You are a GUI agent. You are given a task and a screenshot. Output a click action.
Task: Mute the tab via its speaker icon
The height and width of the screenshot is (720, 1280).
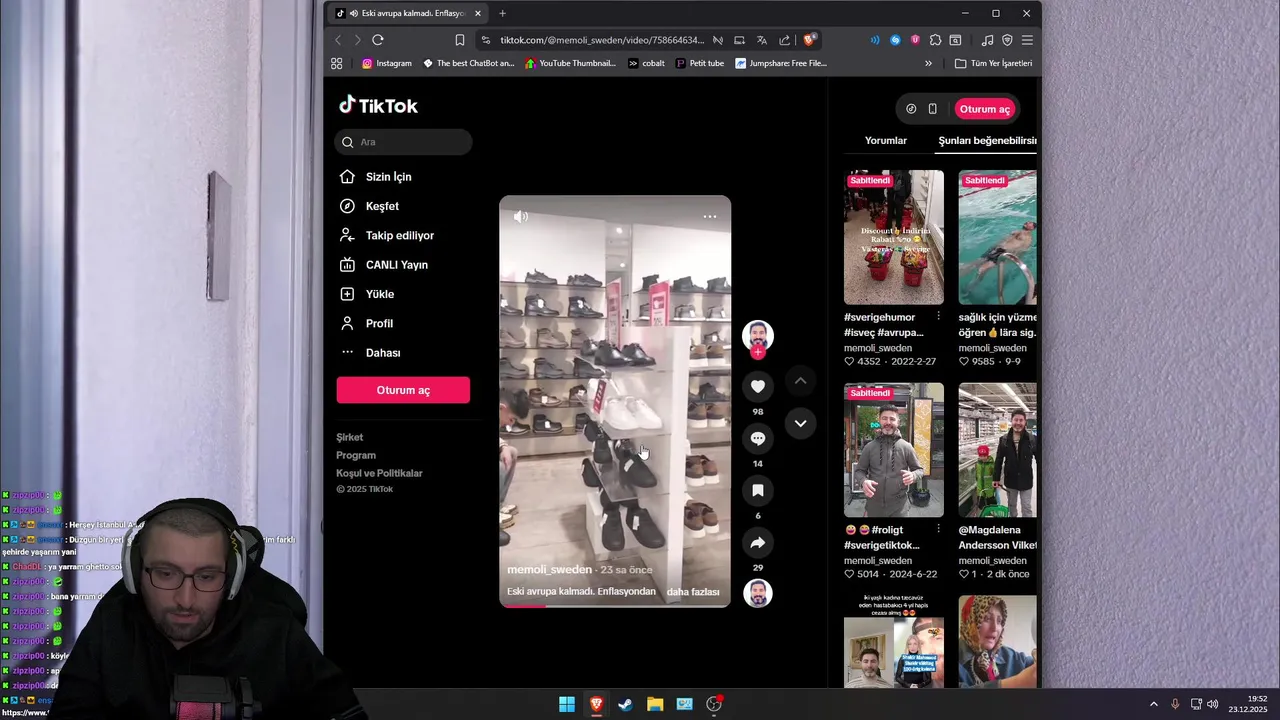pos(354,13)
